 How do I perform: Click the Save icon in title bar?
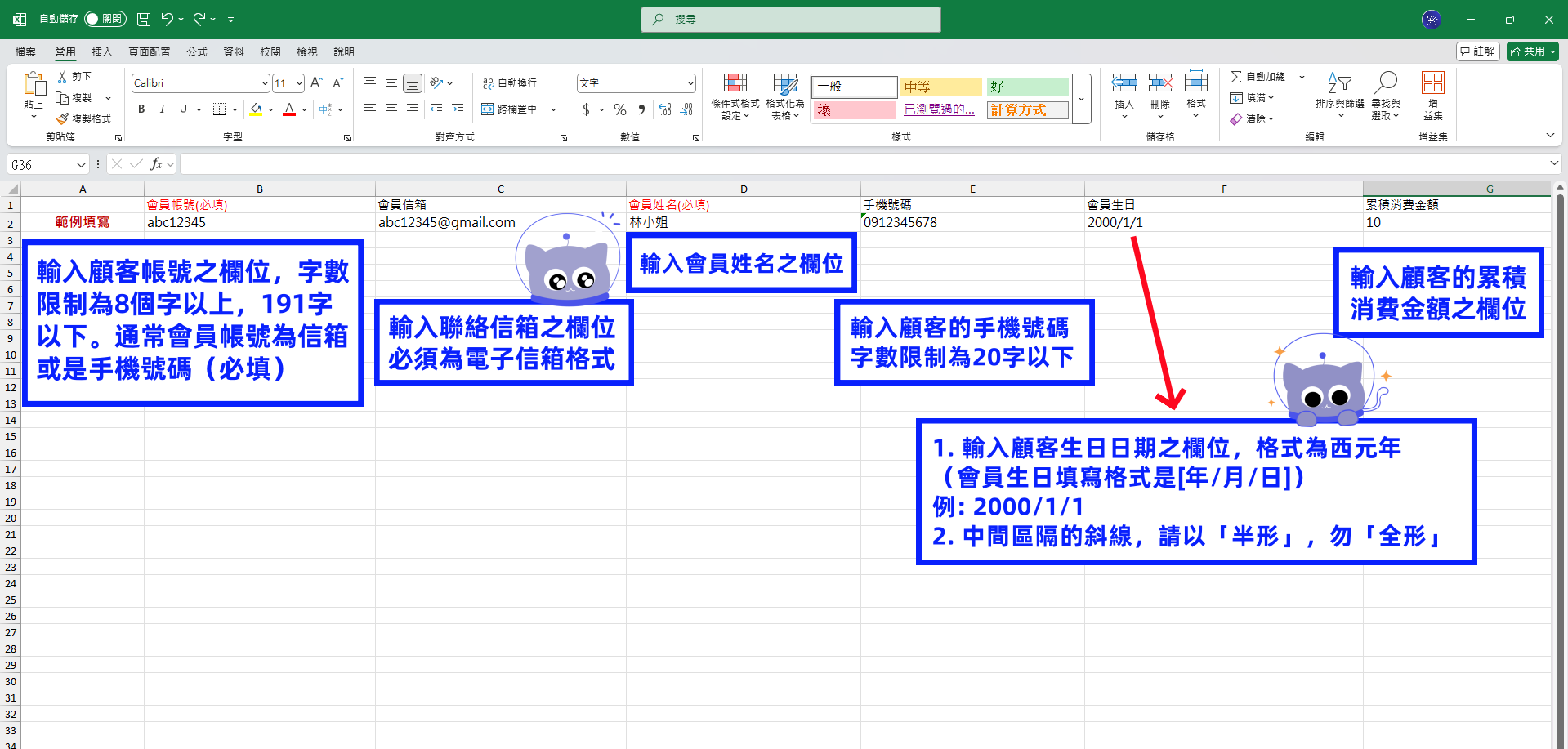point(144,19)
